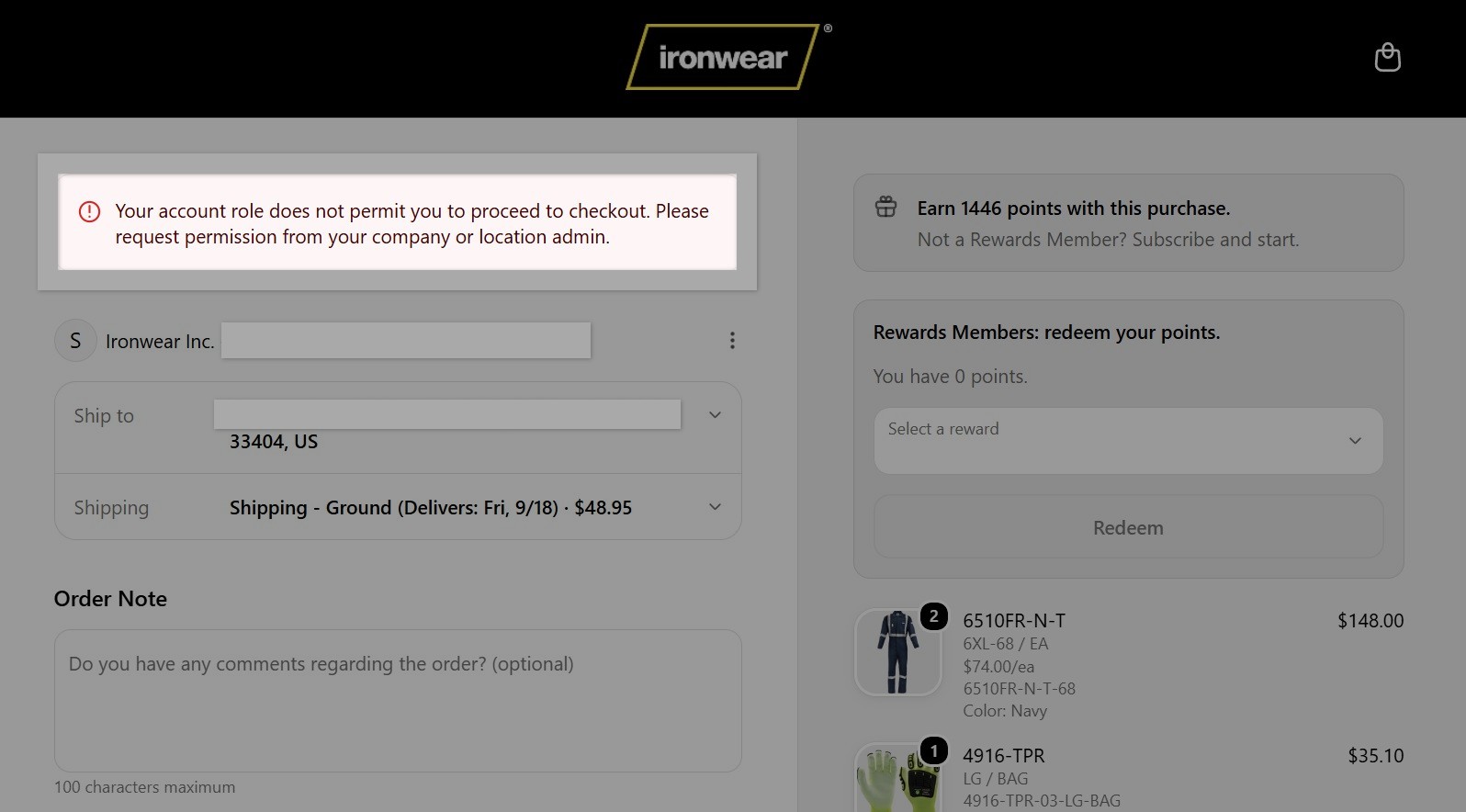Click the 'Ironwear Inc.' company name
The width and height of the screenshot is (1466, 812).
[160, 342]
